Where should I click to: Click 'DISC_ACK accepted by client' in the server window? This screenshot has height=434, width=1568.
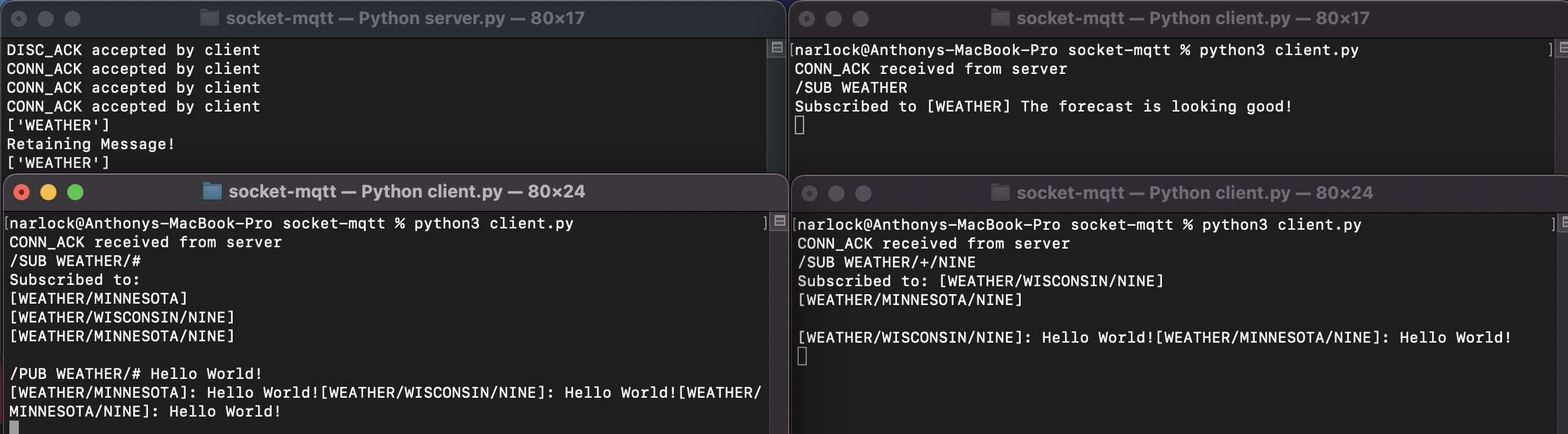pos(133,50)
